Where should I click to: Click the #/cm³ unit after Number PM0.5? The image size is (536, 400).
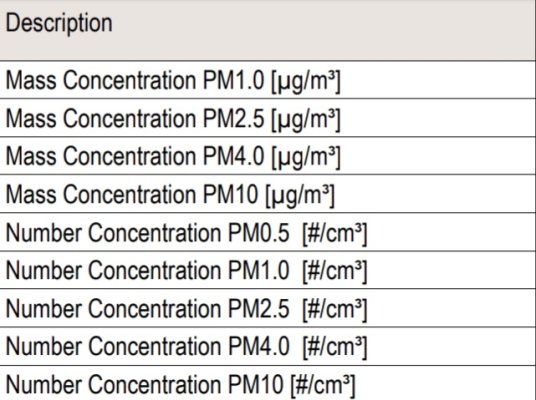click(x=335, y=234)
